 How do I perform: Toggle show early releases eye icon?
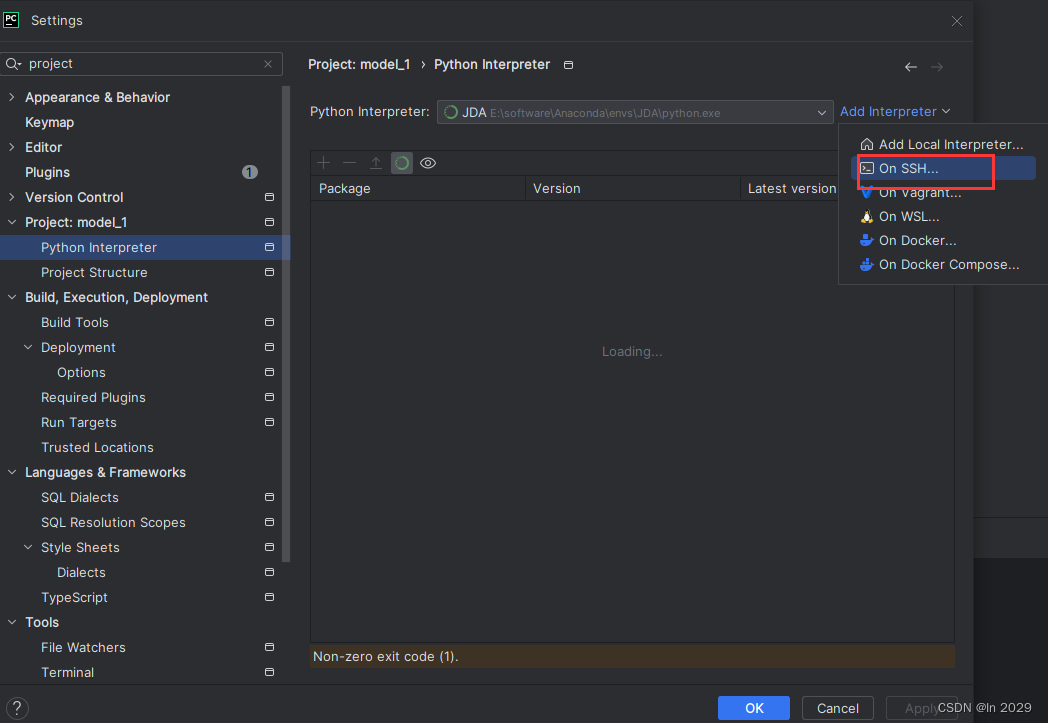point(428,163)
